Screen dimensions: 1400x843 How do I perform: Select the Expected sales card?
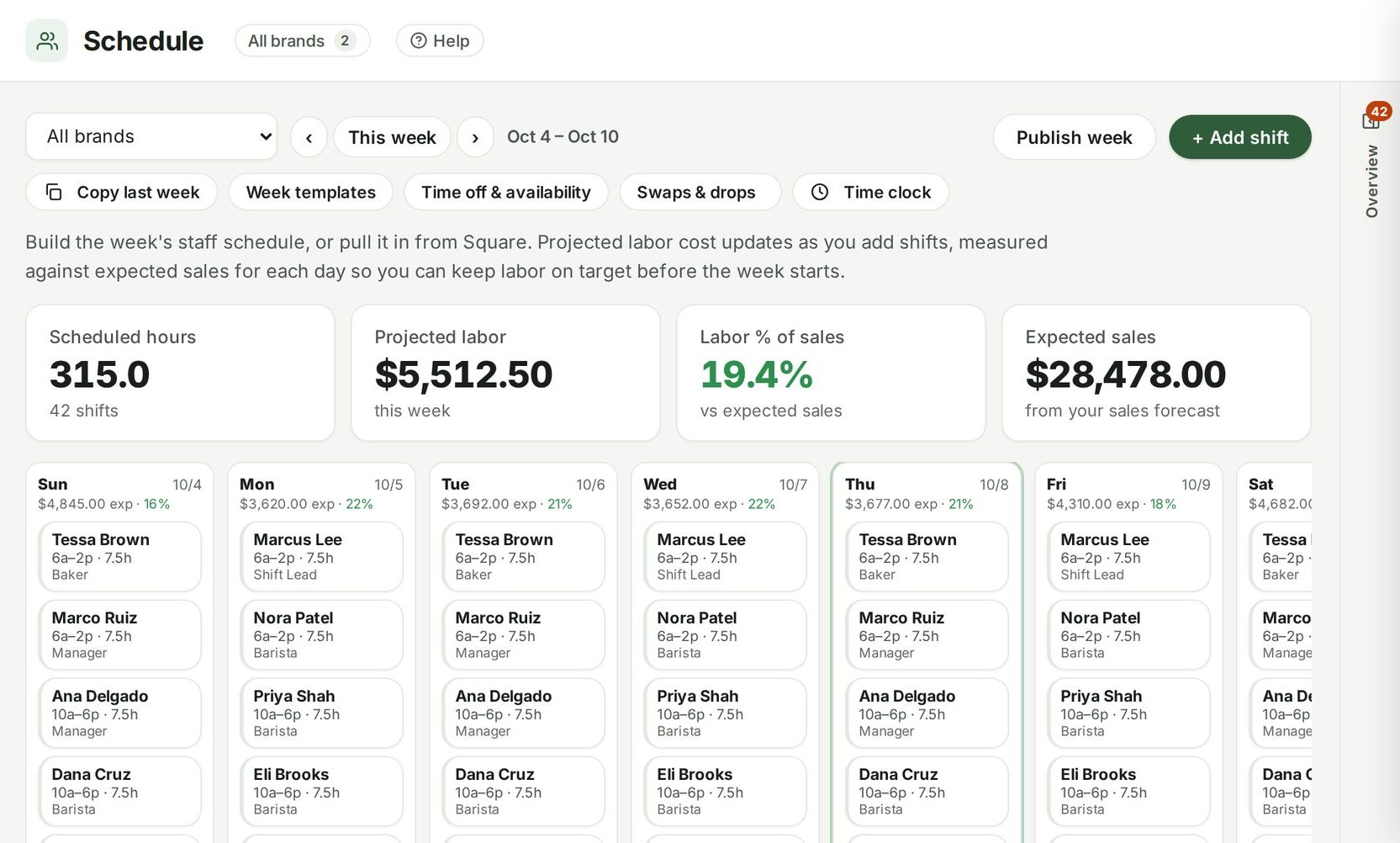1156,373
